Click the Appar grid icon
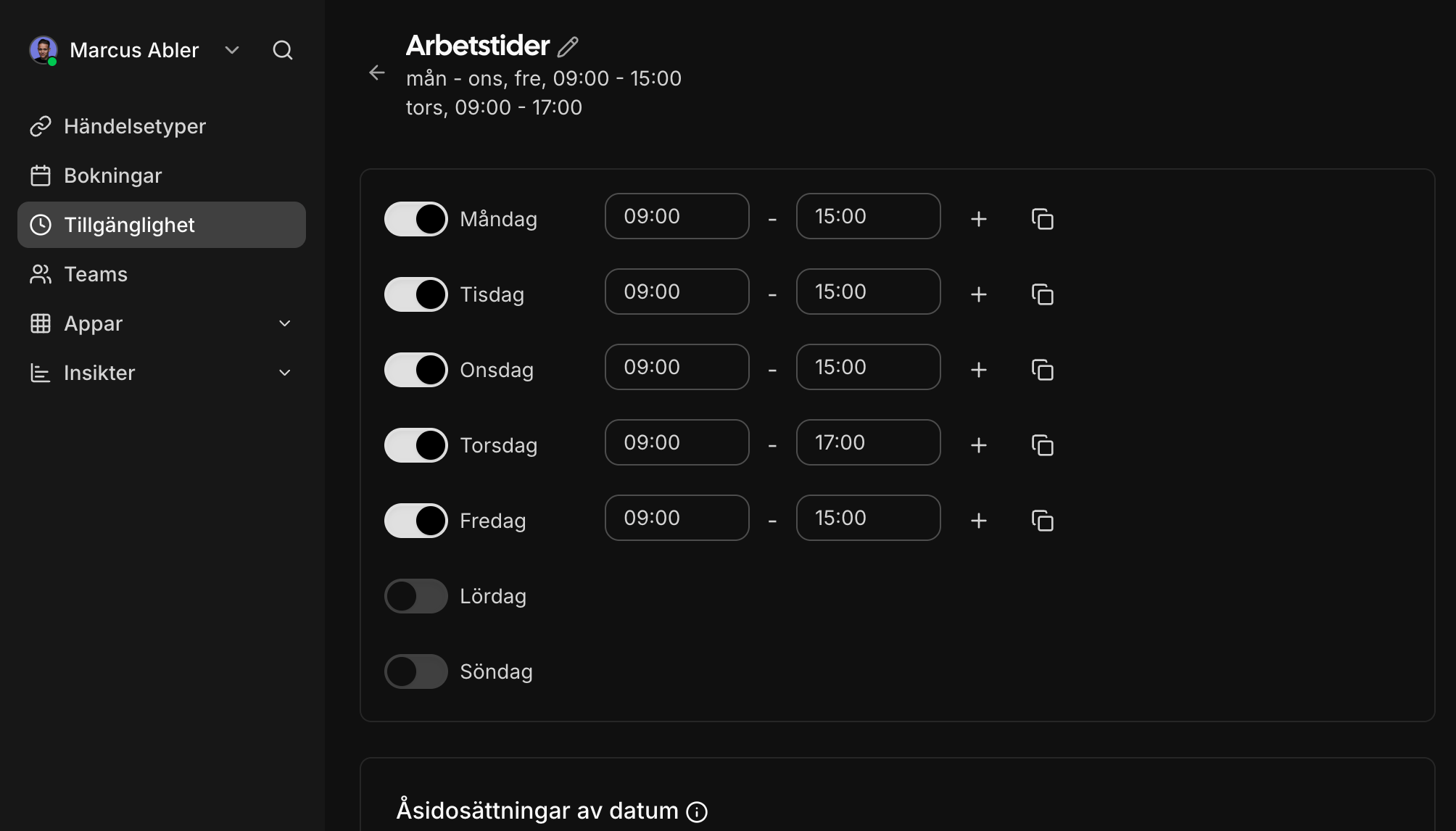The width and height of the screenshot is (1456, 831). (x=41, y=323)
